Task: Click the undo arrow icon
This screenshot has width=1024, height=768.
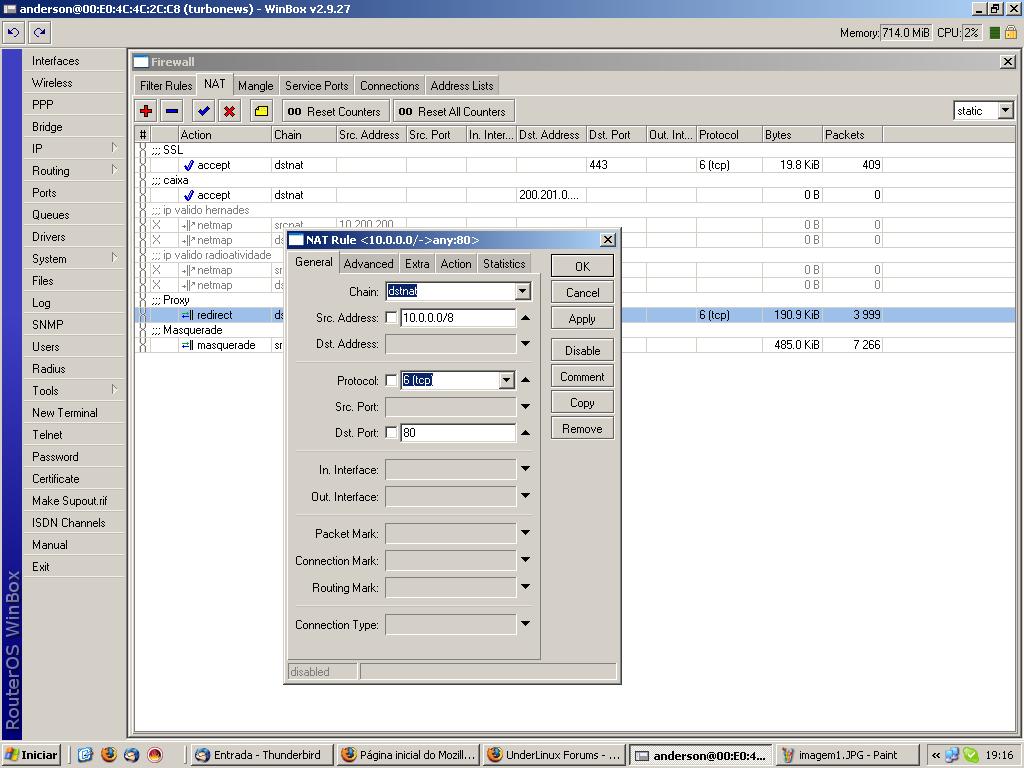Action: [13, 32]
